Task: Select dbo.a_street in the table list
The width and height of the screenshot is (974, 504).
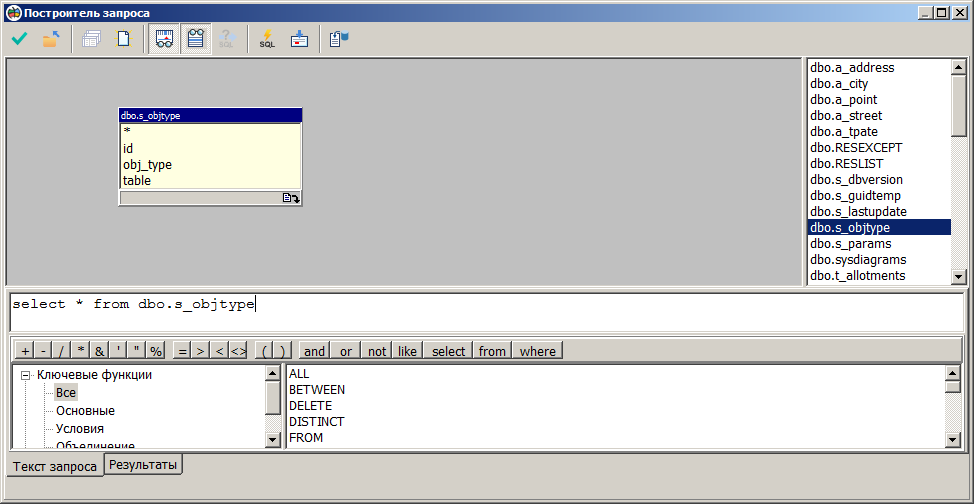Action: pos(845,116)
